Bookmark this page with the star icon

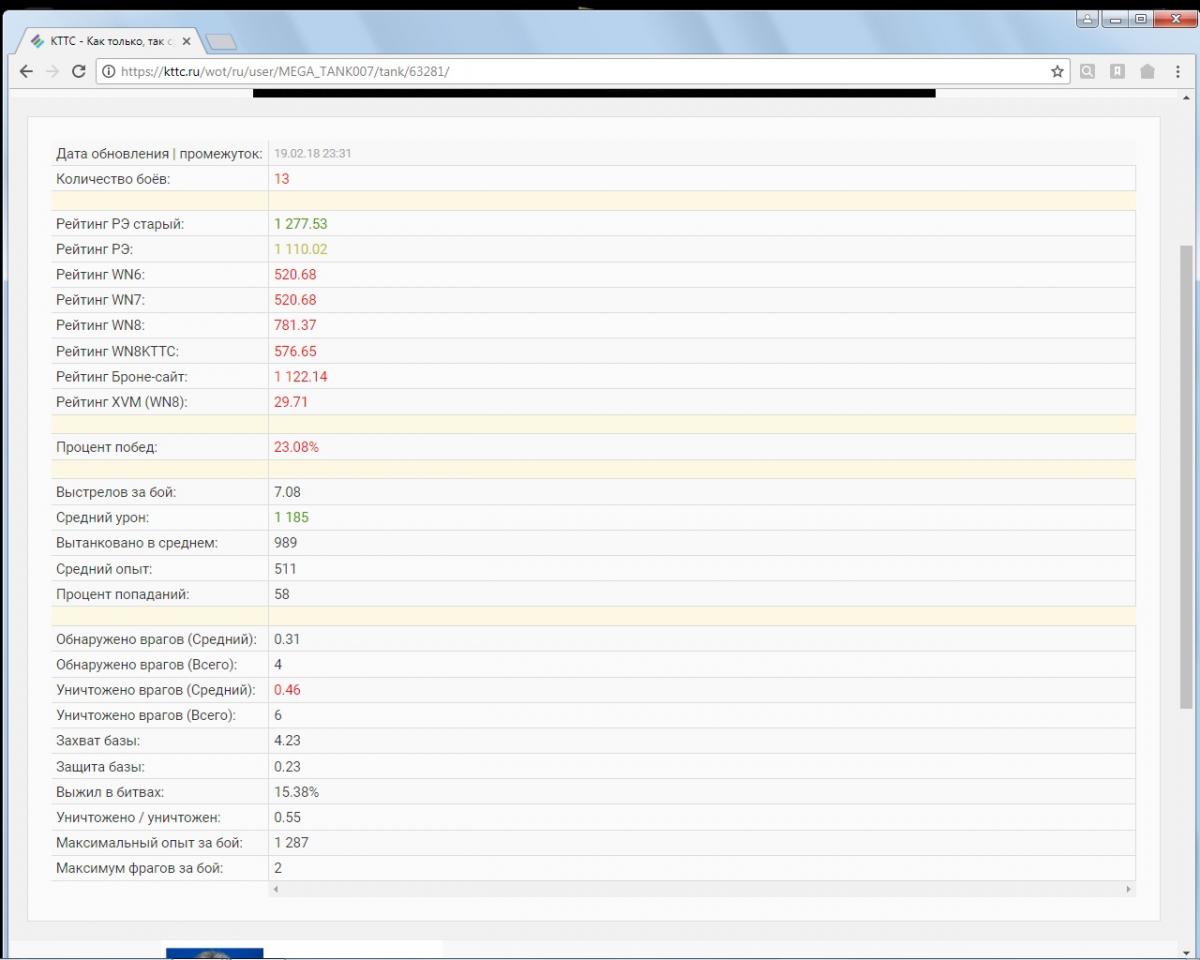pyautogui.click(x=1057, y=71)
